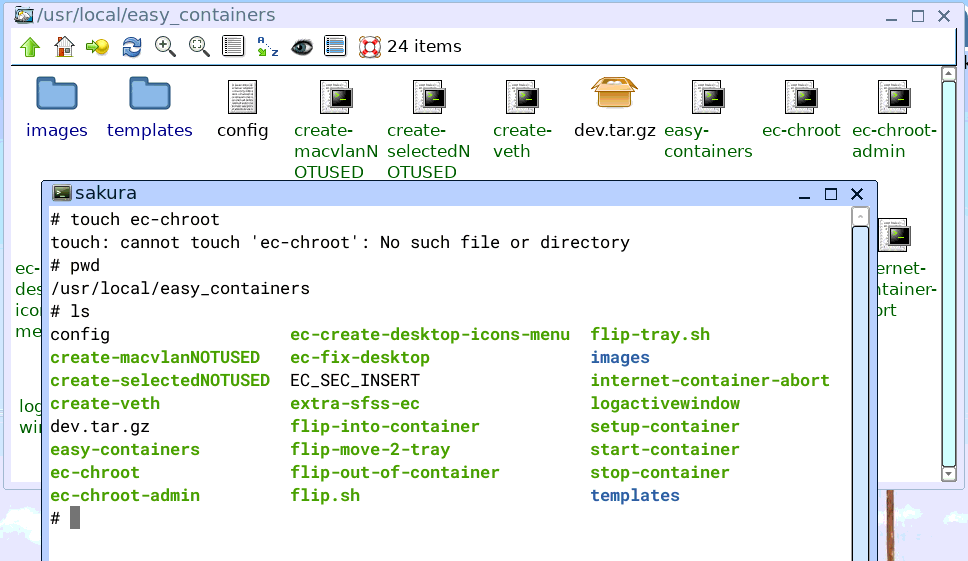968x561 pixels.
Task: Toggle the show details list view icon
Action: (233, 46)
